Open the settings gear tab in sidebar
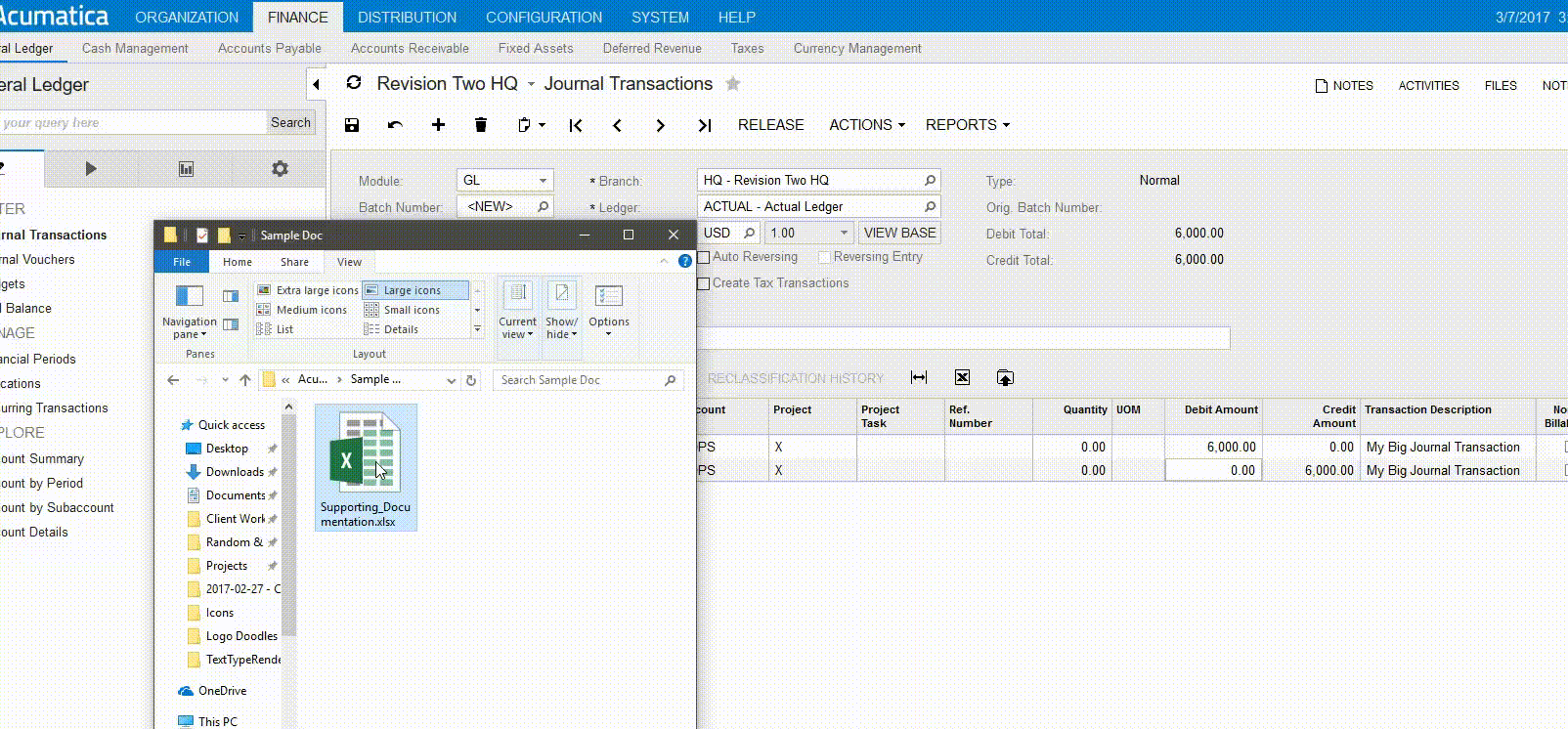 280,168
